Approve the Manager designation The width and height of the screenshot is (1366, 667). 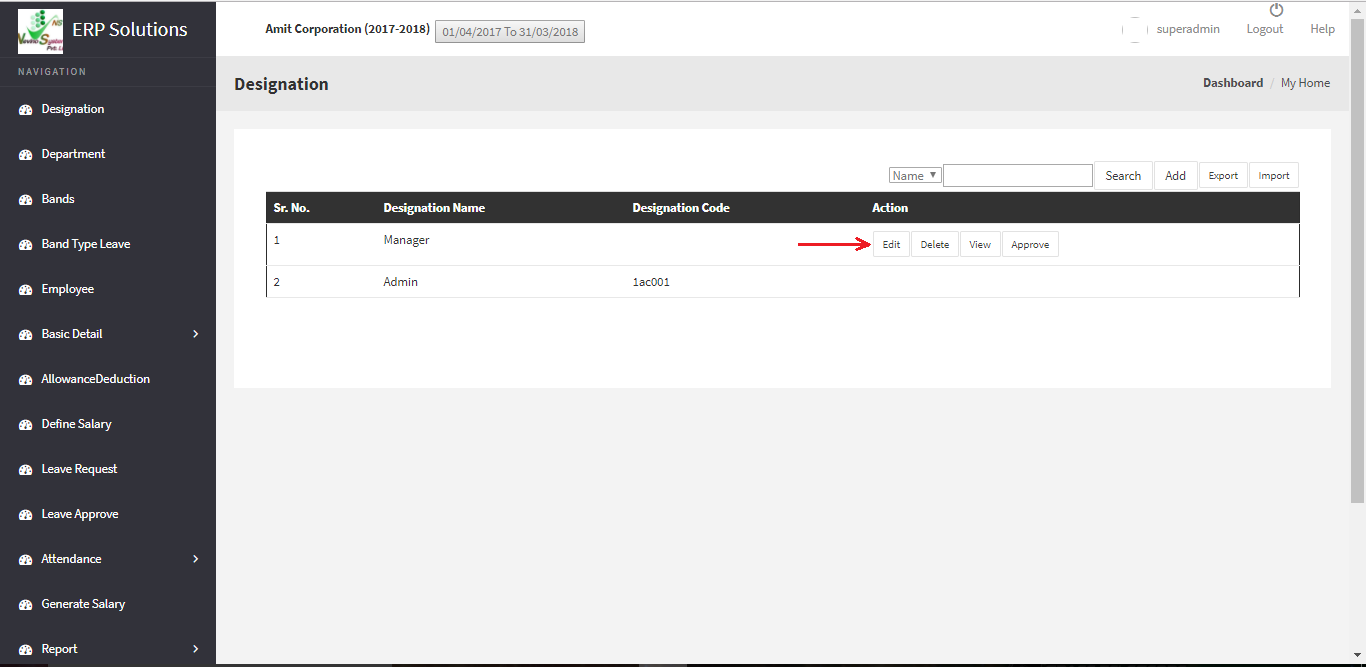(1030, 245)
